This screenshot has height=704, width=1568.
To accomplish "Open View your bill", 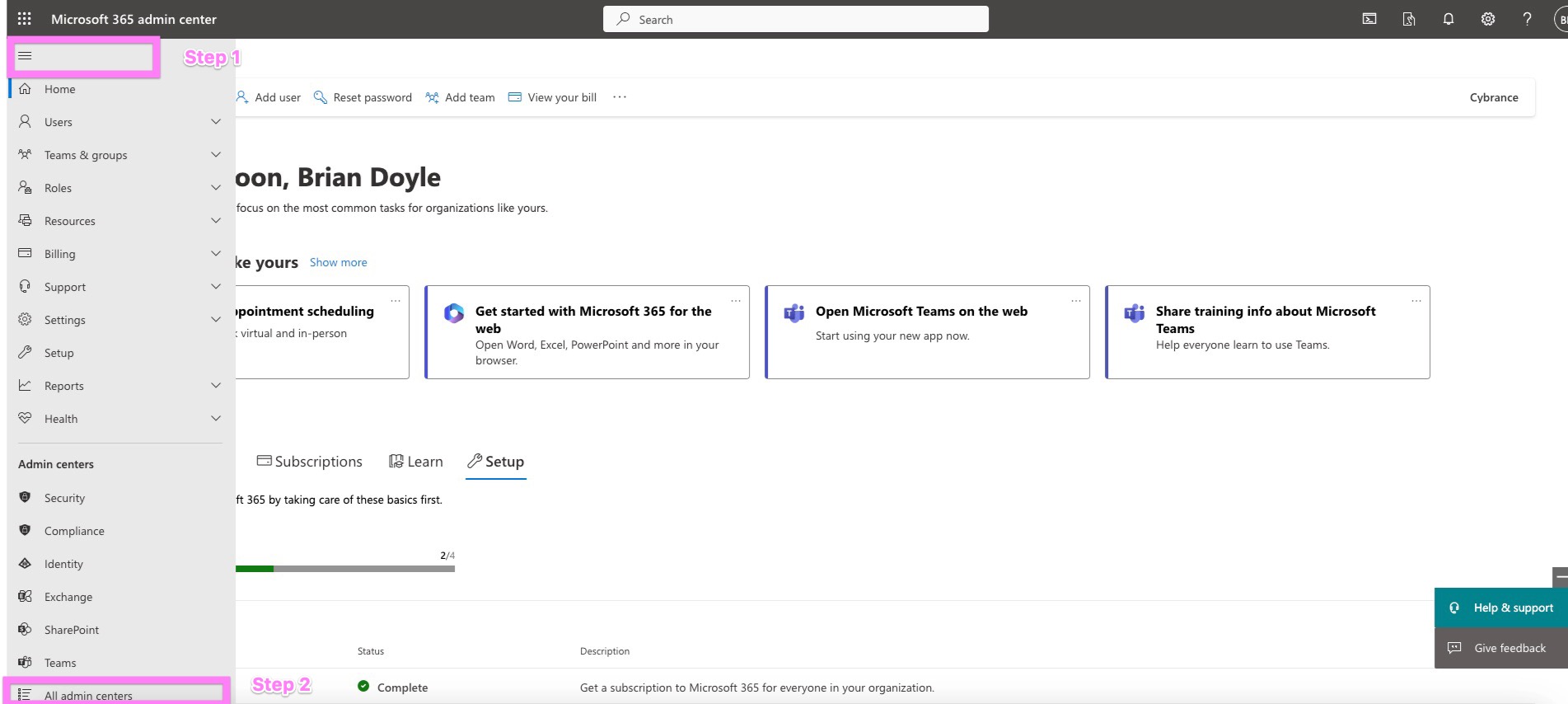I will (x=552, y=97).
